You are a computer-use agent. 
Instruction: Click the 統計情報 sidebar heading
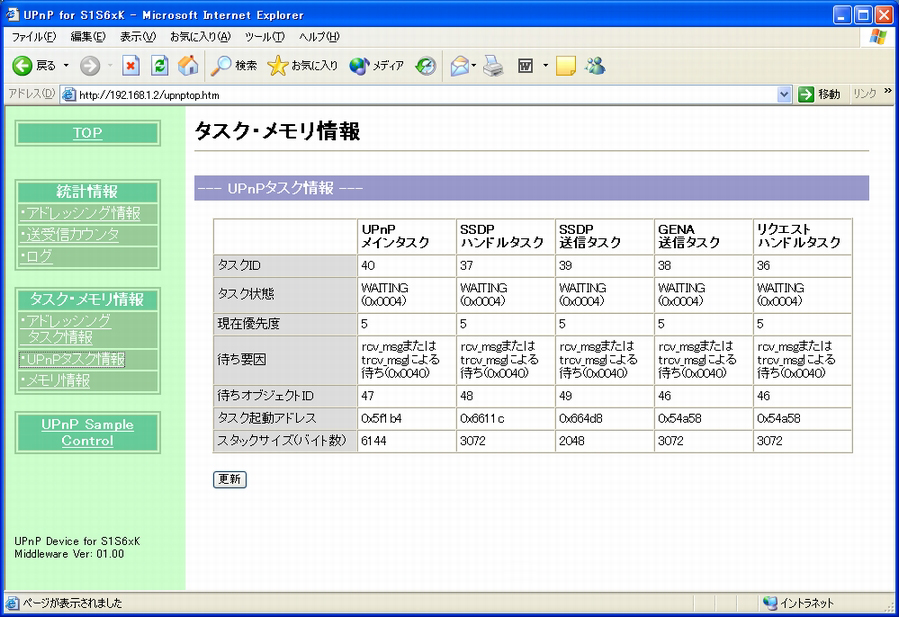point(87,192)
